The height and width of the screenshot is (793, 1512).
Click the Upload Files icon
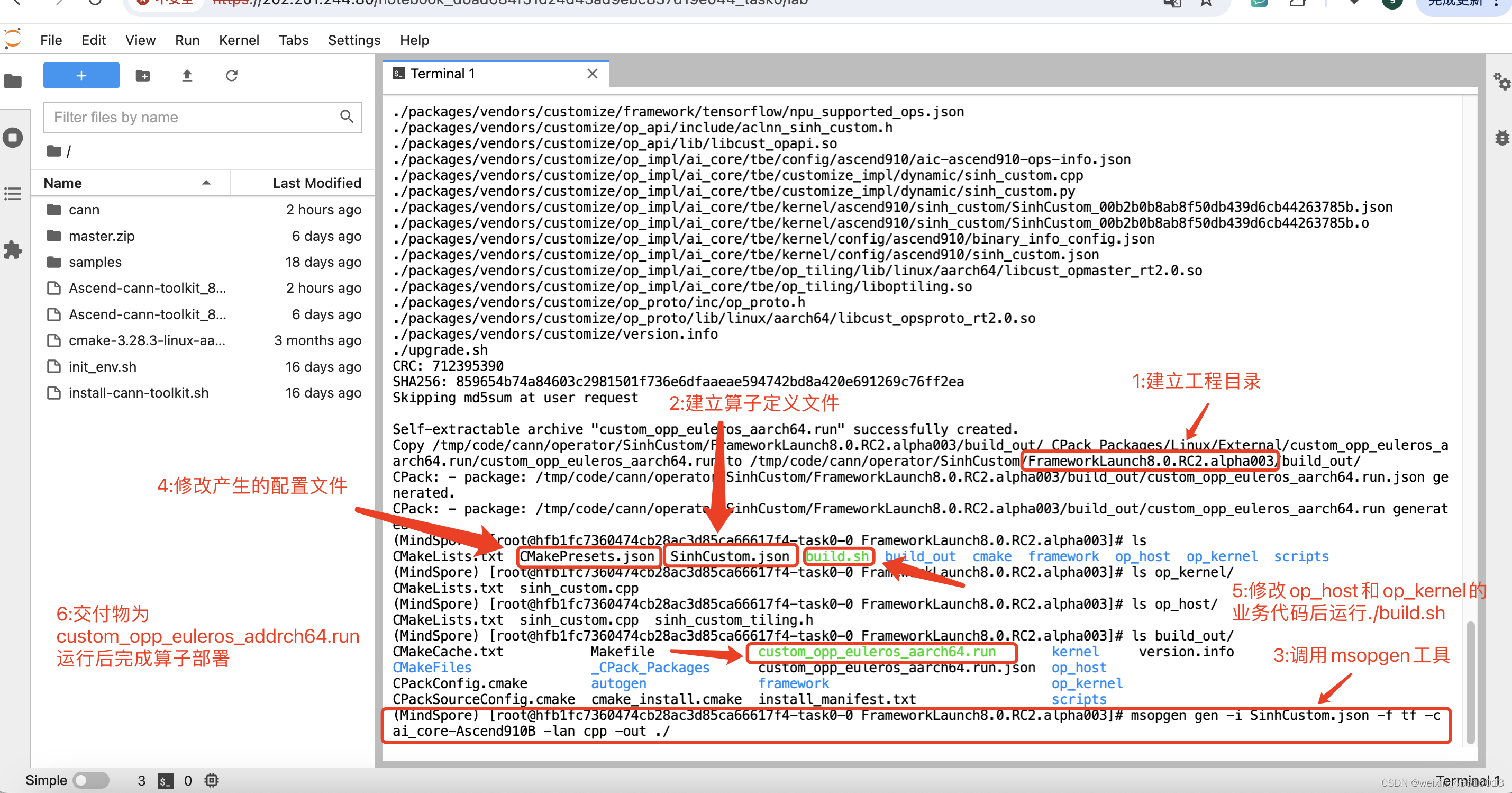[187, 75]
